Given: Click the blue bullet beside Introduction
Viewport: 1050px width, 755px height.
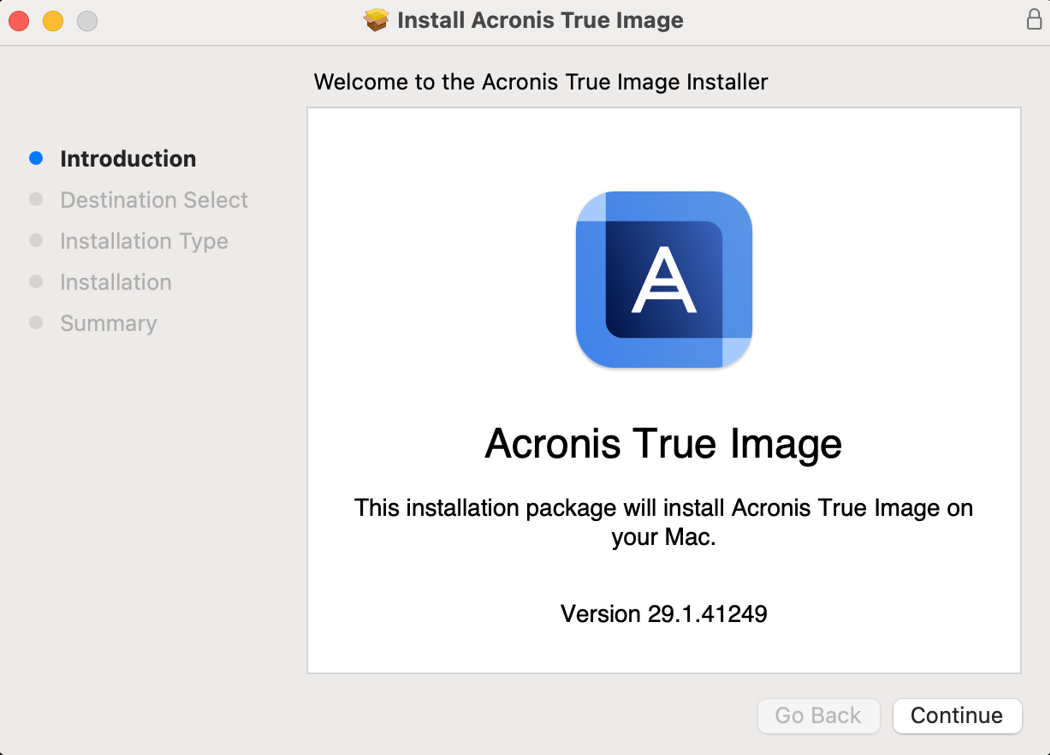Looking at the screenshot, I should tap(36, 158).
